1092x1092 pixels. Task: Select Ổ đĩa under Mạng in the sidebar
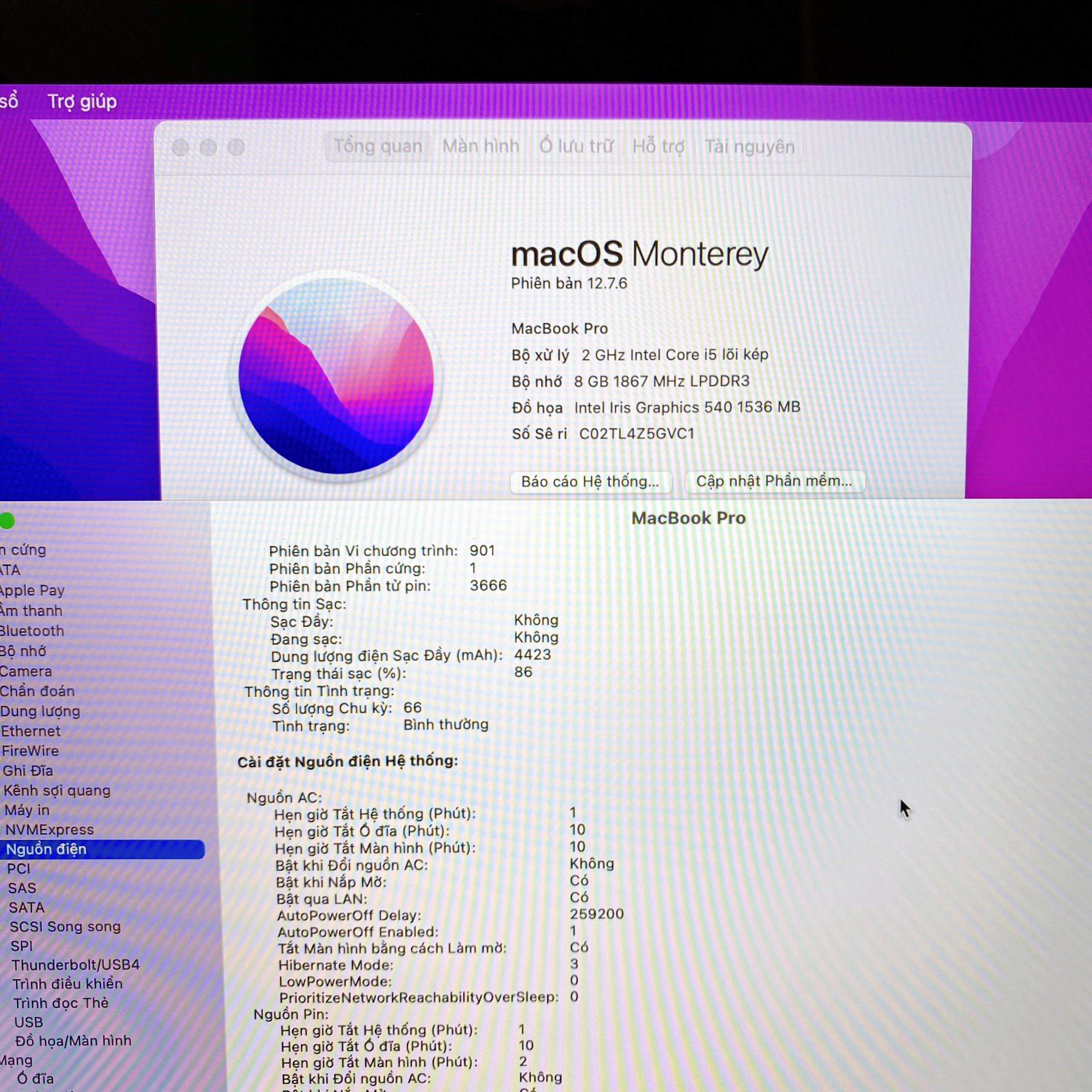(35, 1078)
